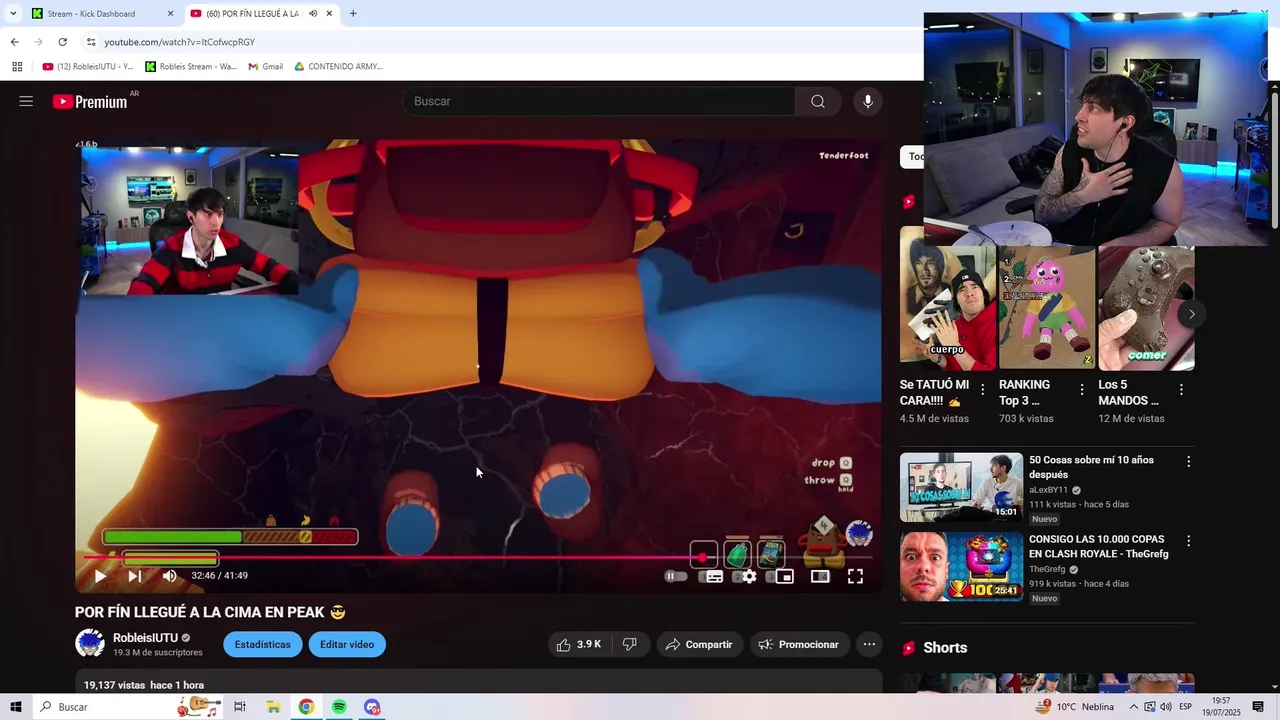Open the Gmail bookmark

[265, 67]
